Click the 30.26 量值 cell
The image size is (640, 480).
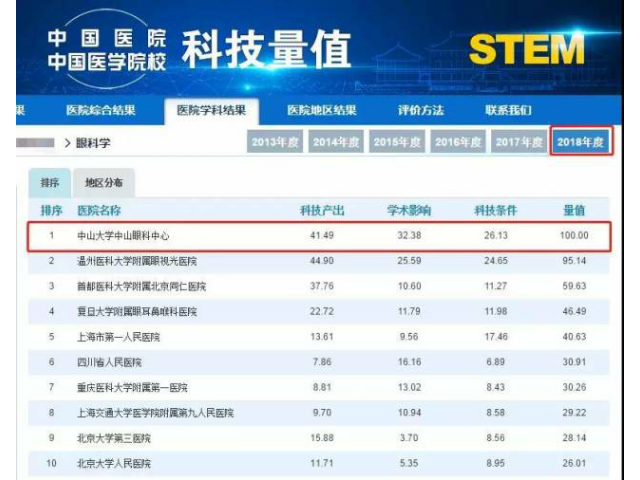(574, 387)
